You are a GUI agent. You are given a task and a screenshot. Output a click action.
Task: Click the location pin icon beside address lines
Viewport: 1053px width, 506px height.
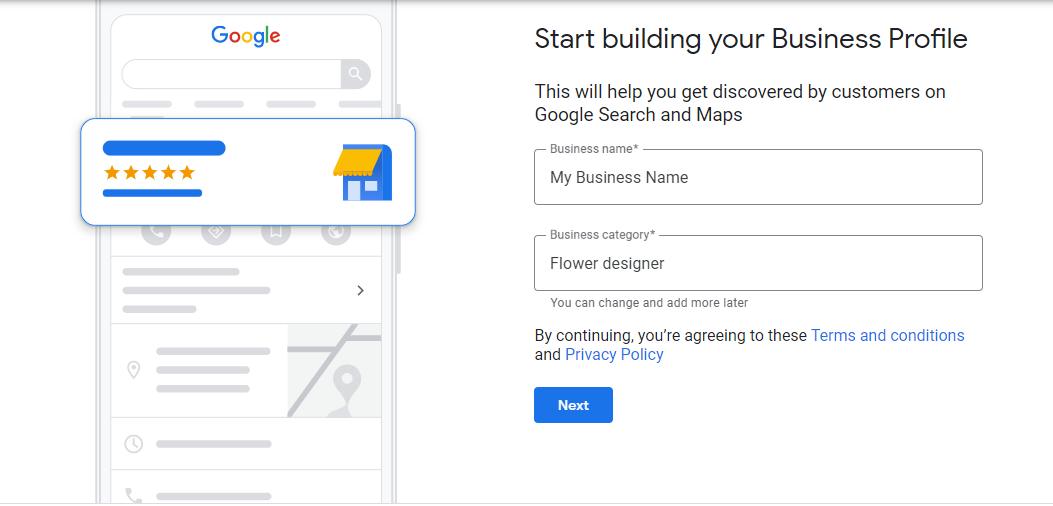[134, 370]
